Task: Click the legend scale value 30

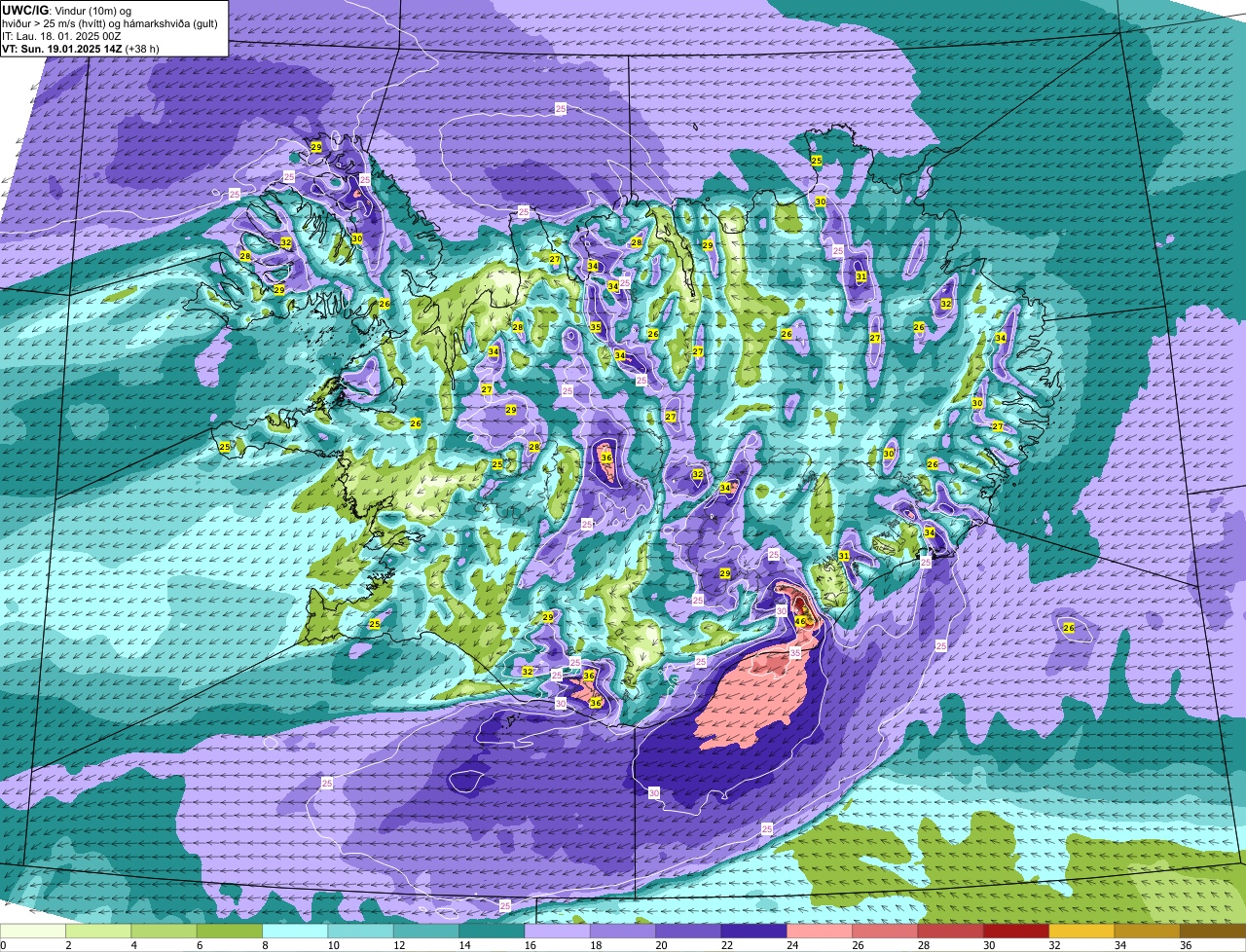Action: [x=988, y=945]
